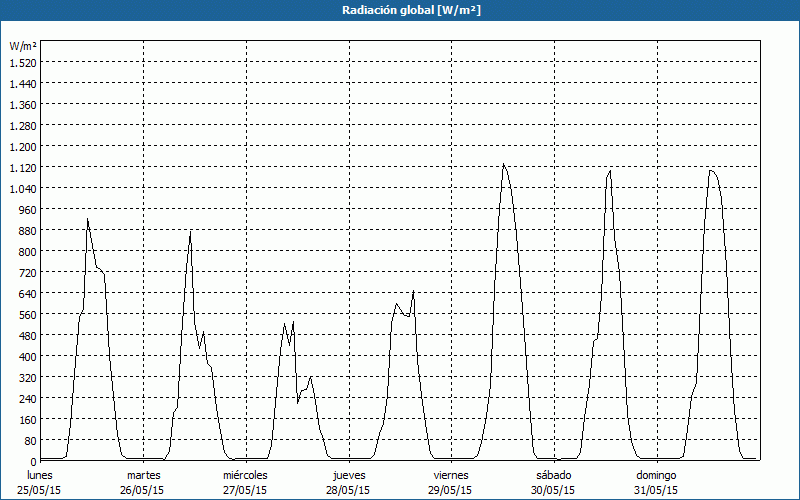Image resolution: width=800 pixels, height=500 pixels.
Task: Click the "jueves" day label
Action: point(348,475)
